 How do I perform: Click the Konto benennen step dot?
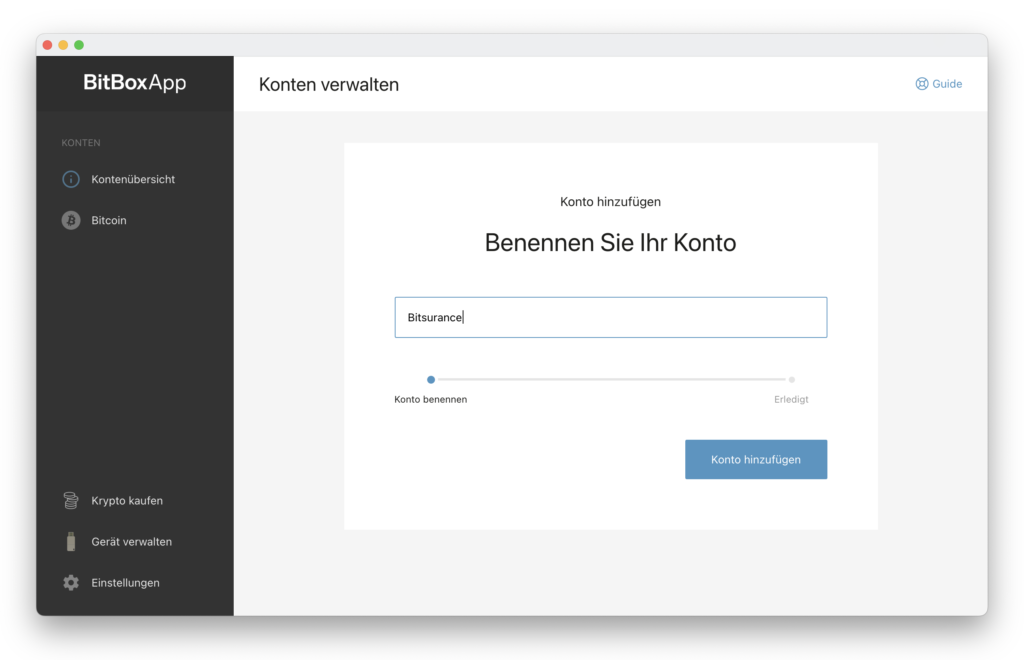[431, 380]
